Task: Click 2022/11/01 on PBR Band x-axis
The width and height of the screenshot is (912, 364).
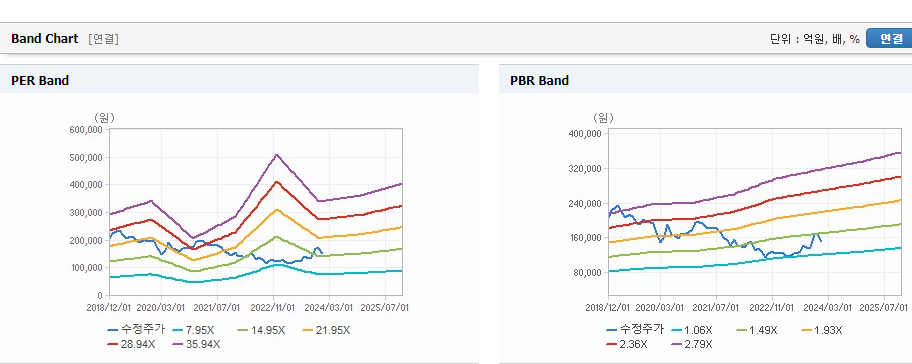Action: tap(772, 307)
